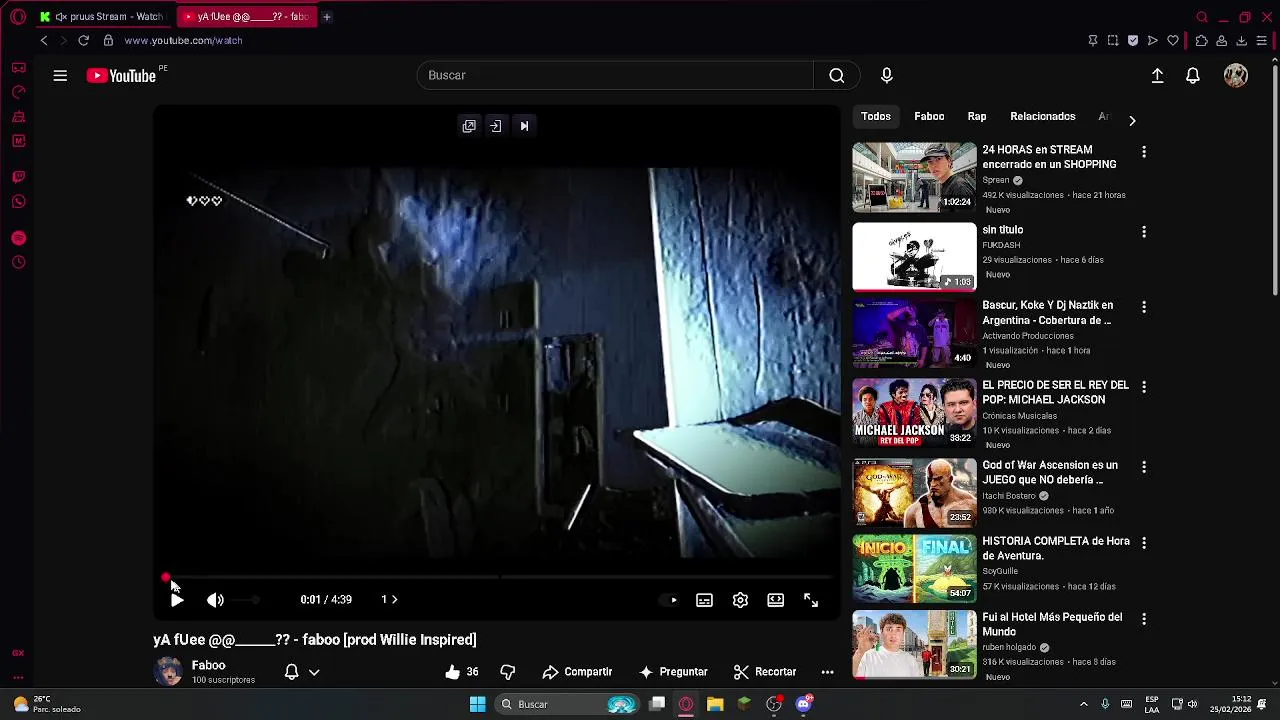The image size is (1280, 720).
Task: Play the paused video
Action: point(177,600)
